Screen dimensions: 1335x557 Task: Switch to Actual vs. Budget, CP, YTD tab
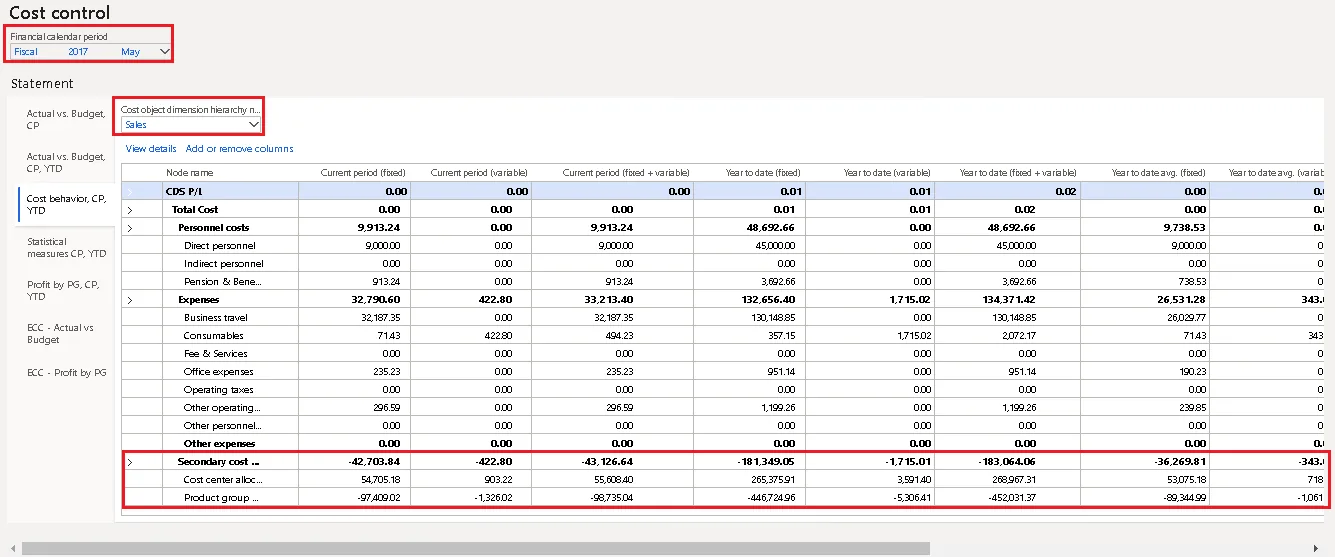pos(65,162)
